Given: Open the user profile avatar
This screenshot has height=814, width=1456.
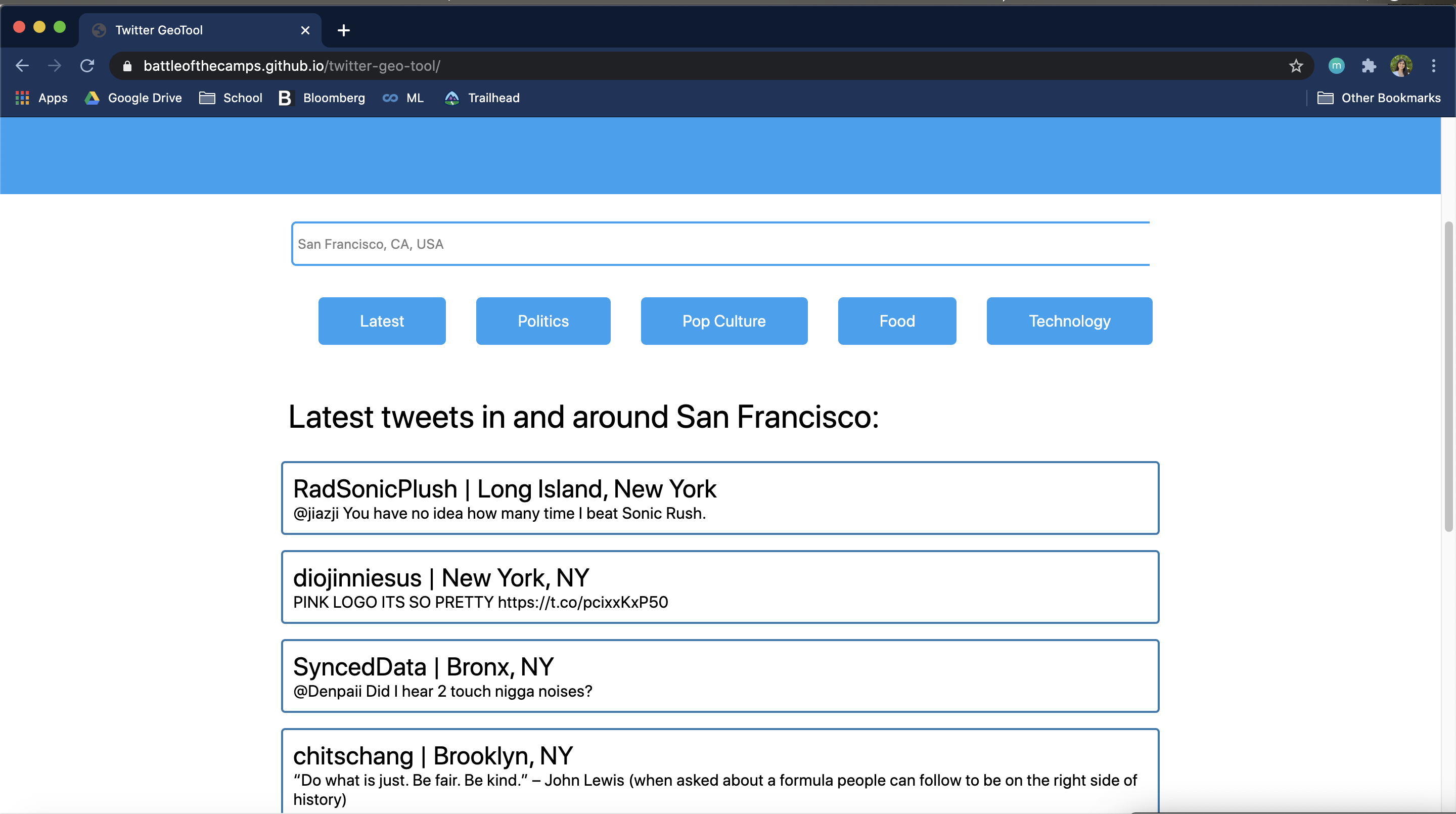Looking at the screenshot, I should (1401, 66).
